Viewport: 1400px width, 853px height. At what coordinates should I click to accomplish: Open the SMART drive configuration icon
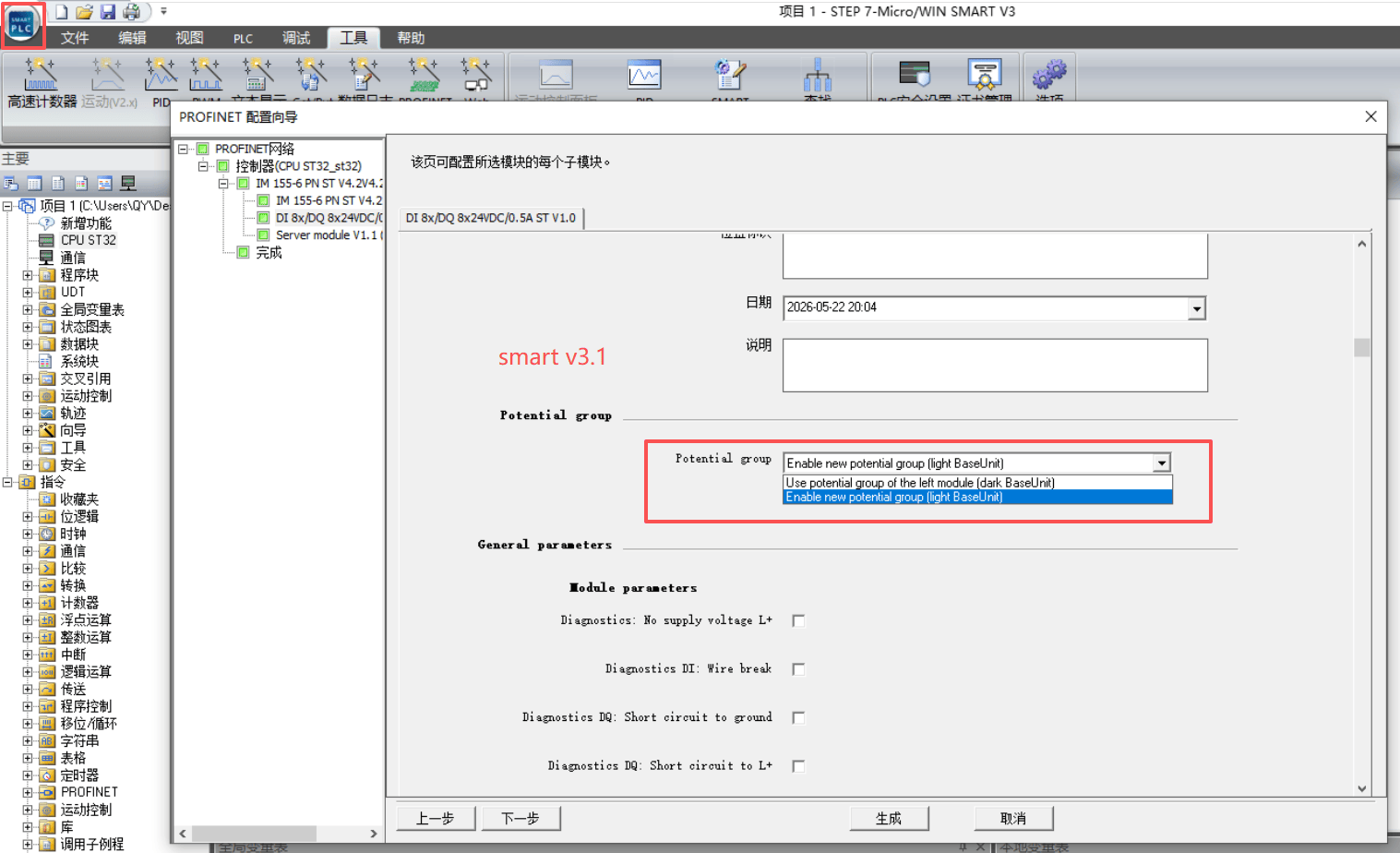coord(729,76)
